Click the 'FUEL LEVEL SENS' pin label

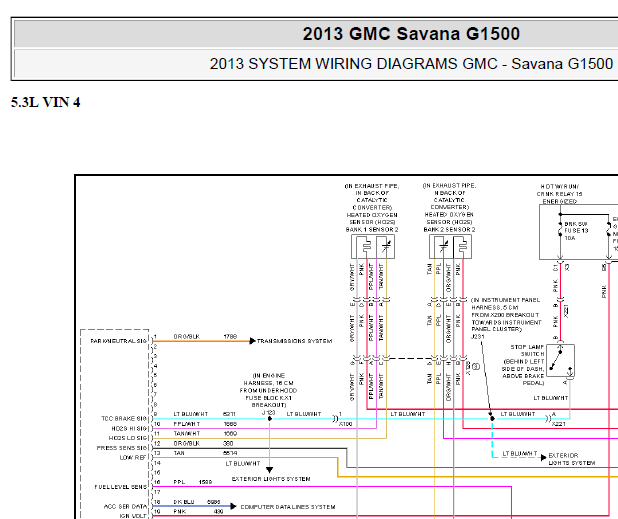coord(121,487)
